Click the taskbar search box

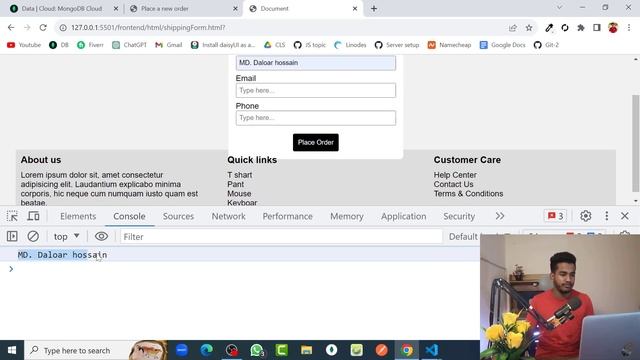coord(96,350)
